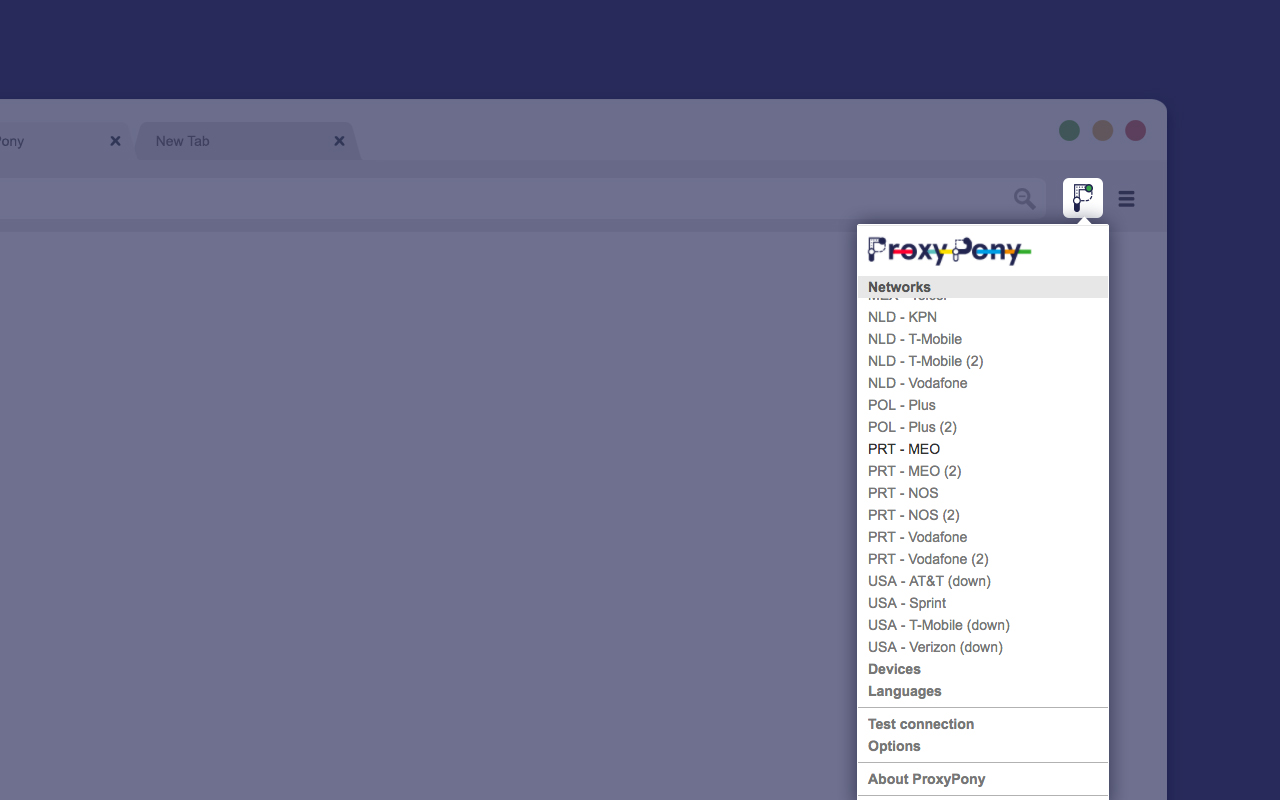Select network PRT - Vodafone

[983, 537]
